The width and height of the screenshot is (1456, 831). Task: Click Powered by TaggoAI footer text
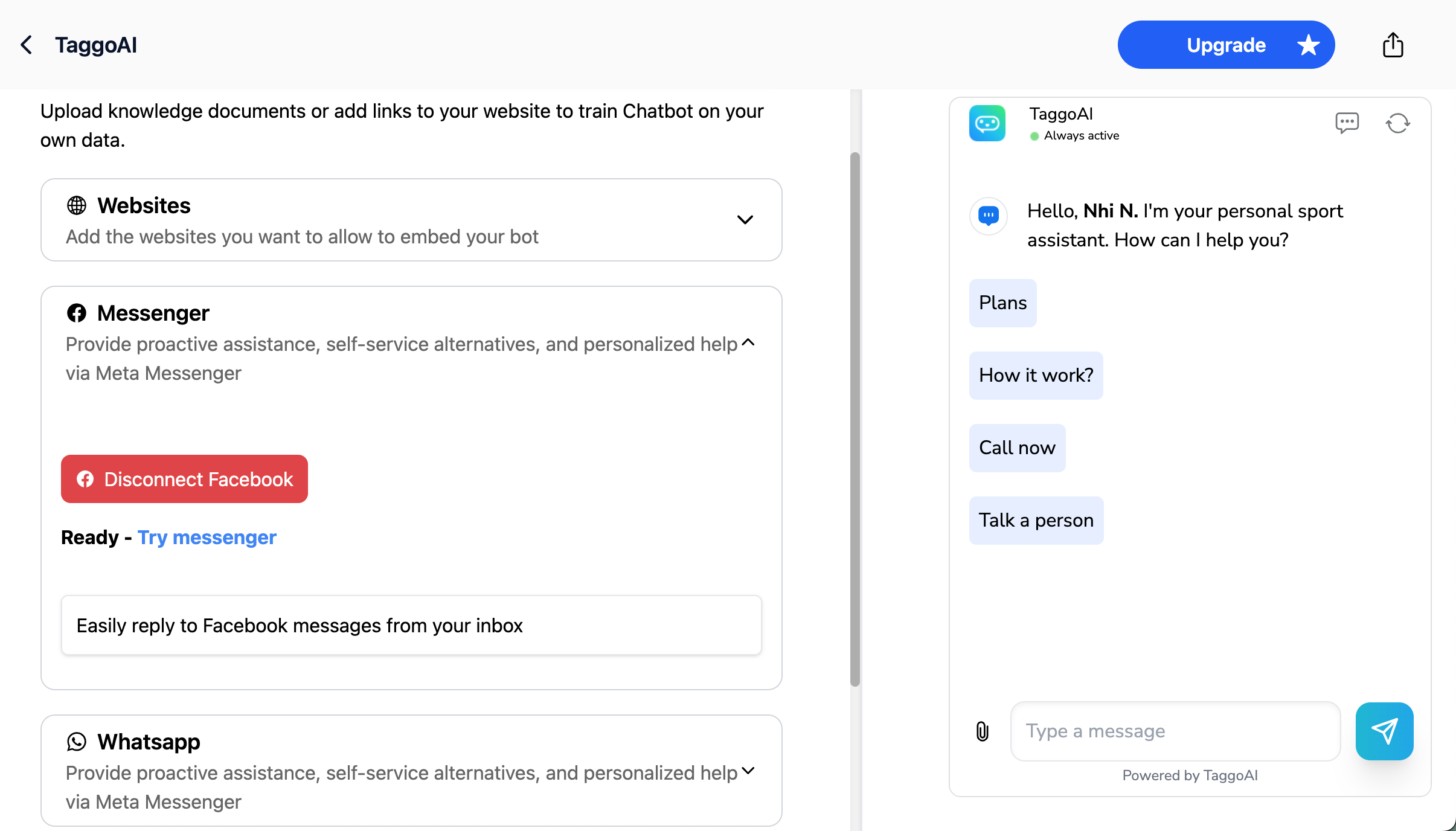(1190, 775)
